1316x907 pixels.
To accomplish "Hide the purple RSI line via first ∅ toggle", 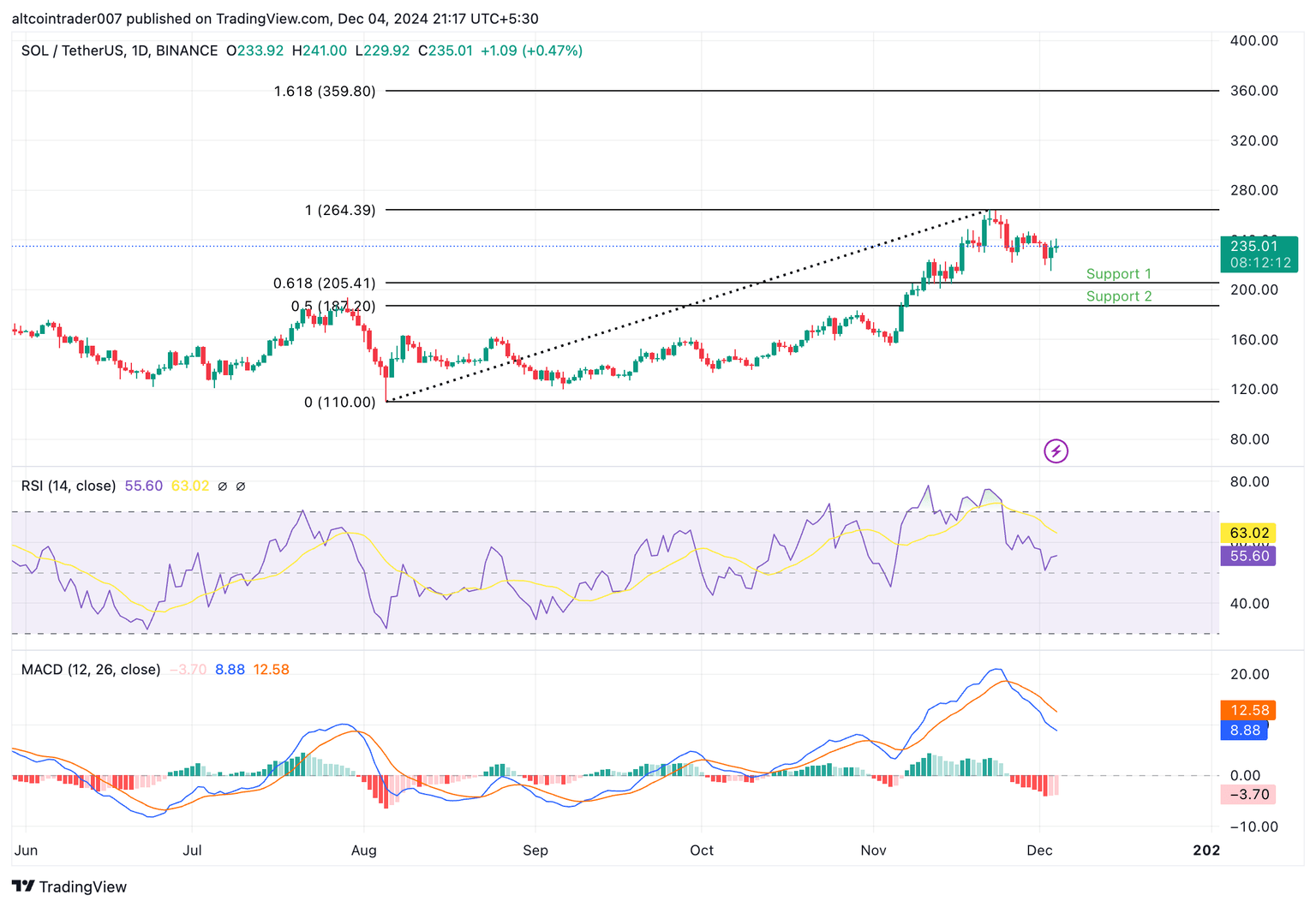I will click(223, 486).
